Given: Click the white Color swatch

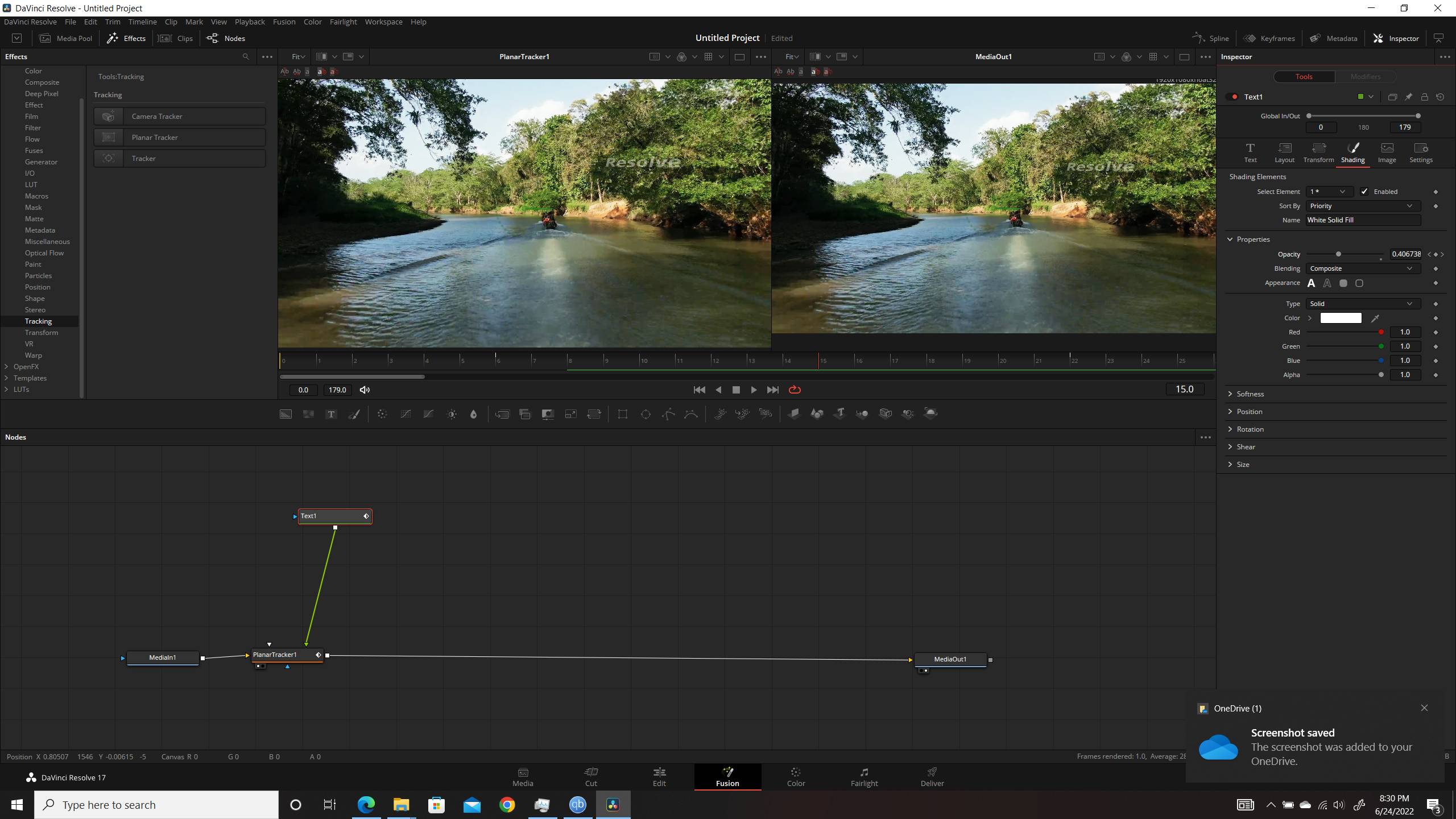Looking at the screenshot, I should tap(1341, 318).
